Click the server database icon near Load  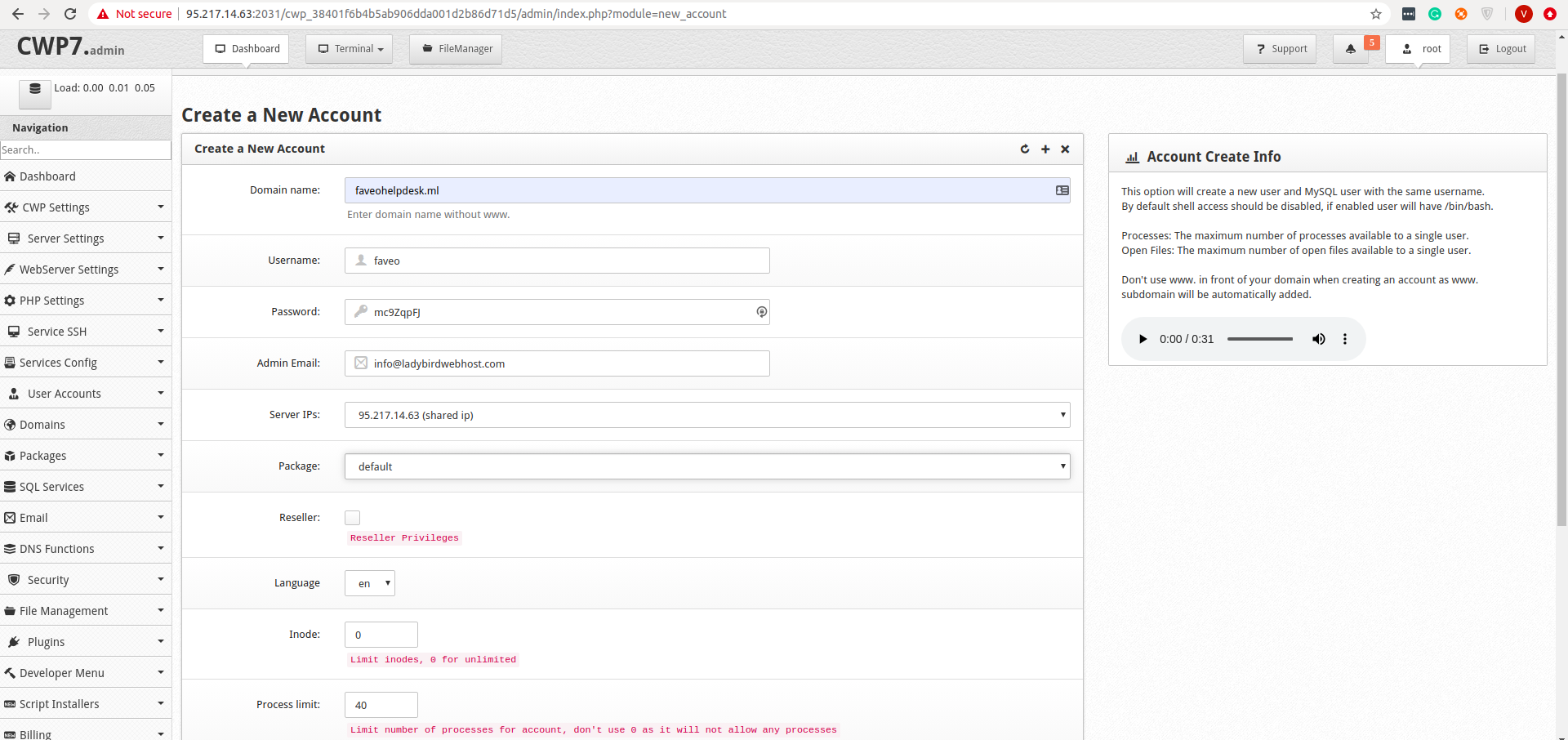[35, 89]
